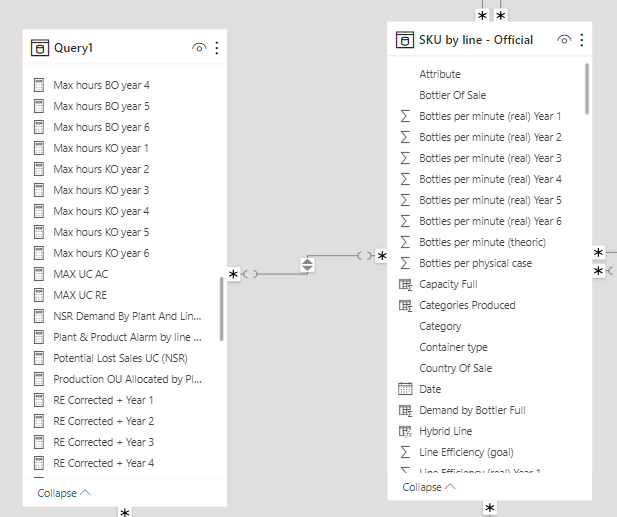Toggle visibility eye on SKU by line - Official

[564, 40]
